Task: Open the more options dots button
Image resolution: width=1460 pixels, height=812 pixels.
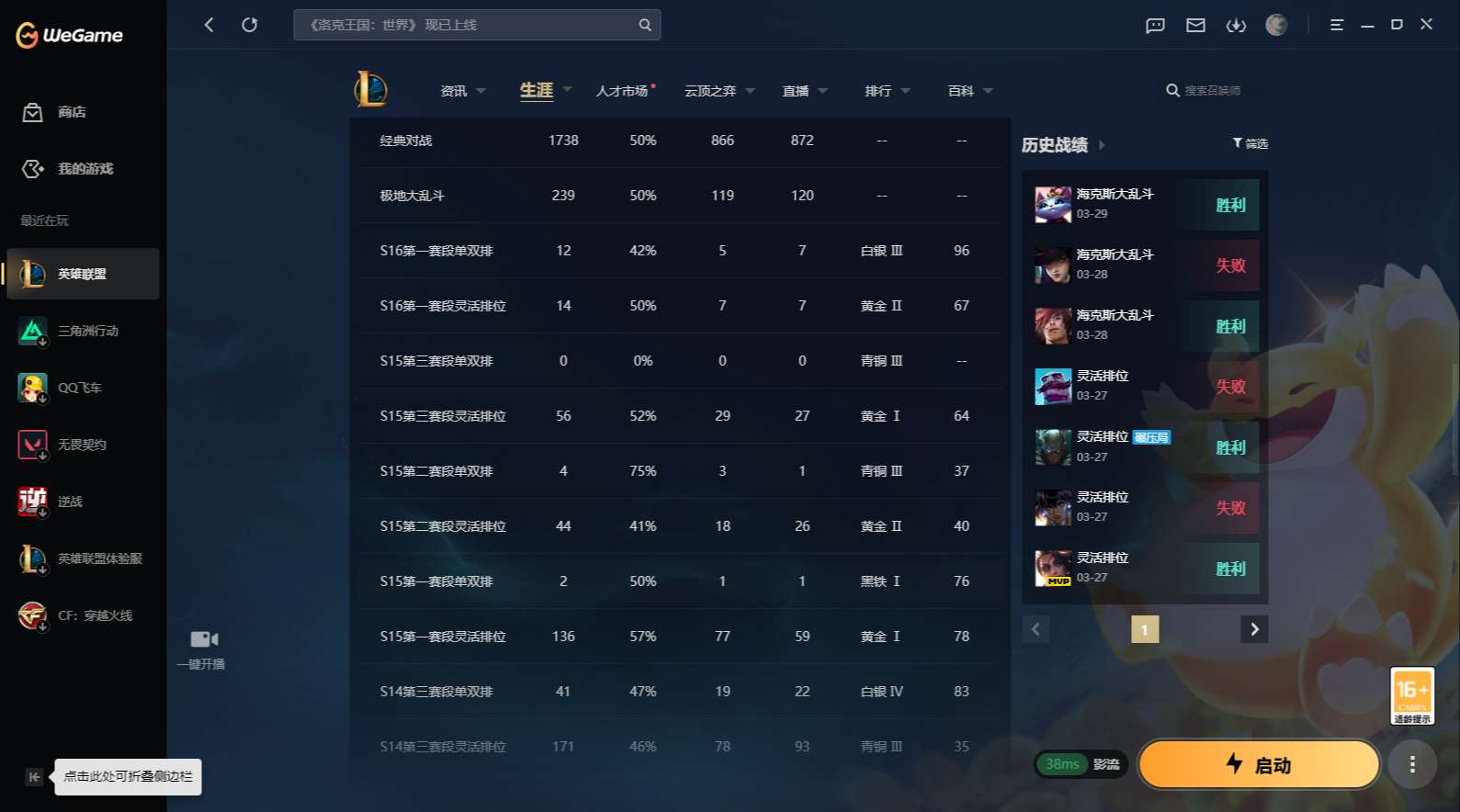Action: (1412, 764)
